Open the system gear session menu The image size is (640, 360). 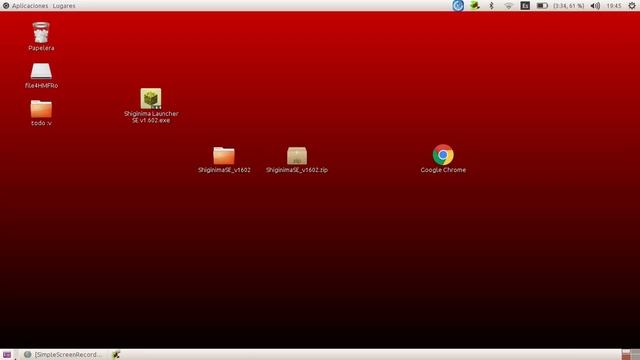click(632, 6)
